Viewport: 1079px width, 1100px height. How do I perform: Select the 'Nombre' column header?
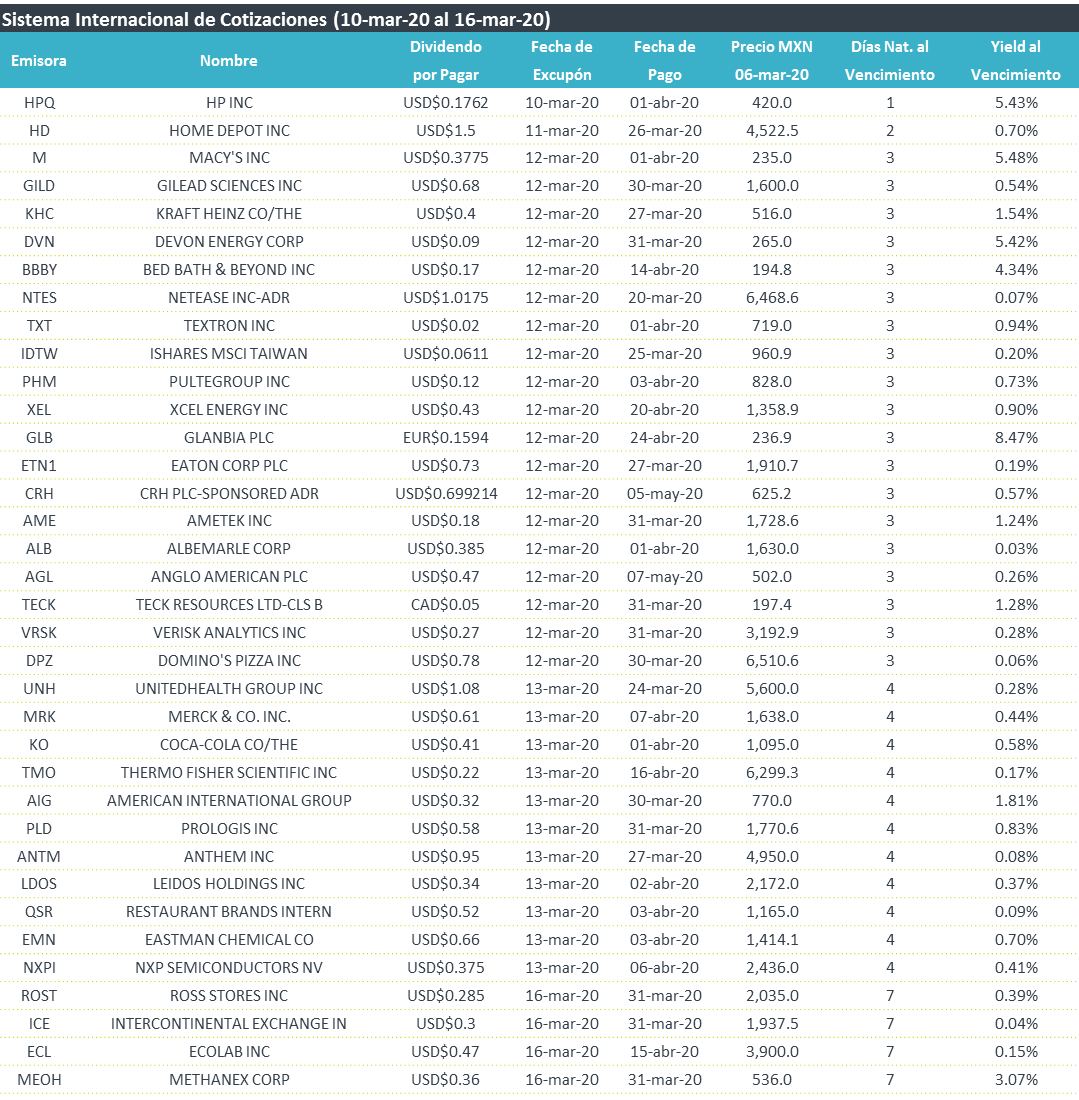(229, 61)
